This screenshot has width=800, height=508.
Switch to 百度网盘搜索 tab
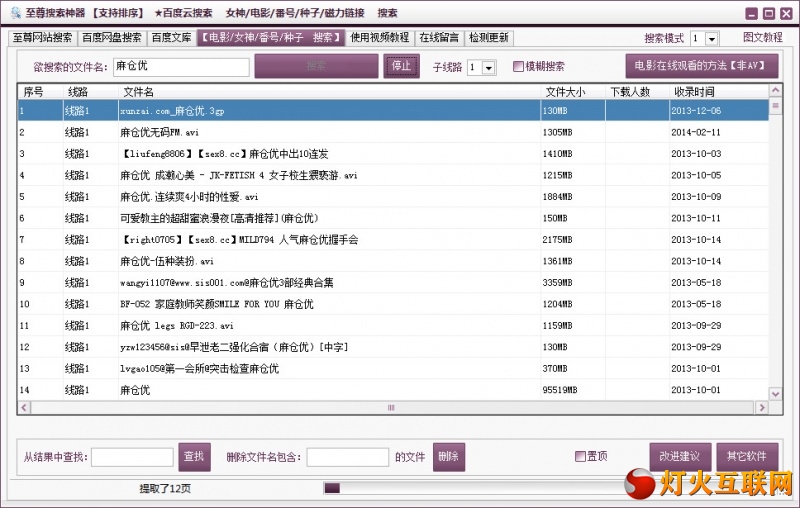pyautogui.click(x=112, y=38)
